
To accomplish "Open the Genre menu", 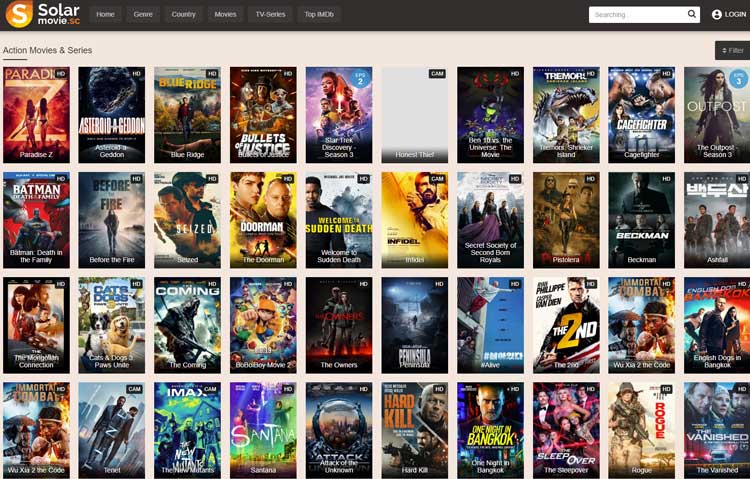I will click(x=143, y=14).
